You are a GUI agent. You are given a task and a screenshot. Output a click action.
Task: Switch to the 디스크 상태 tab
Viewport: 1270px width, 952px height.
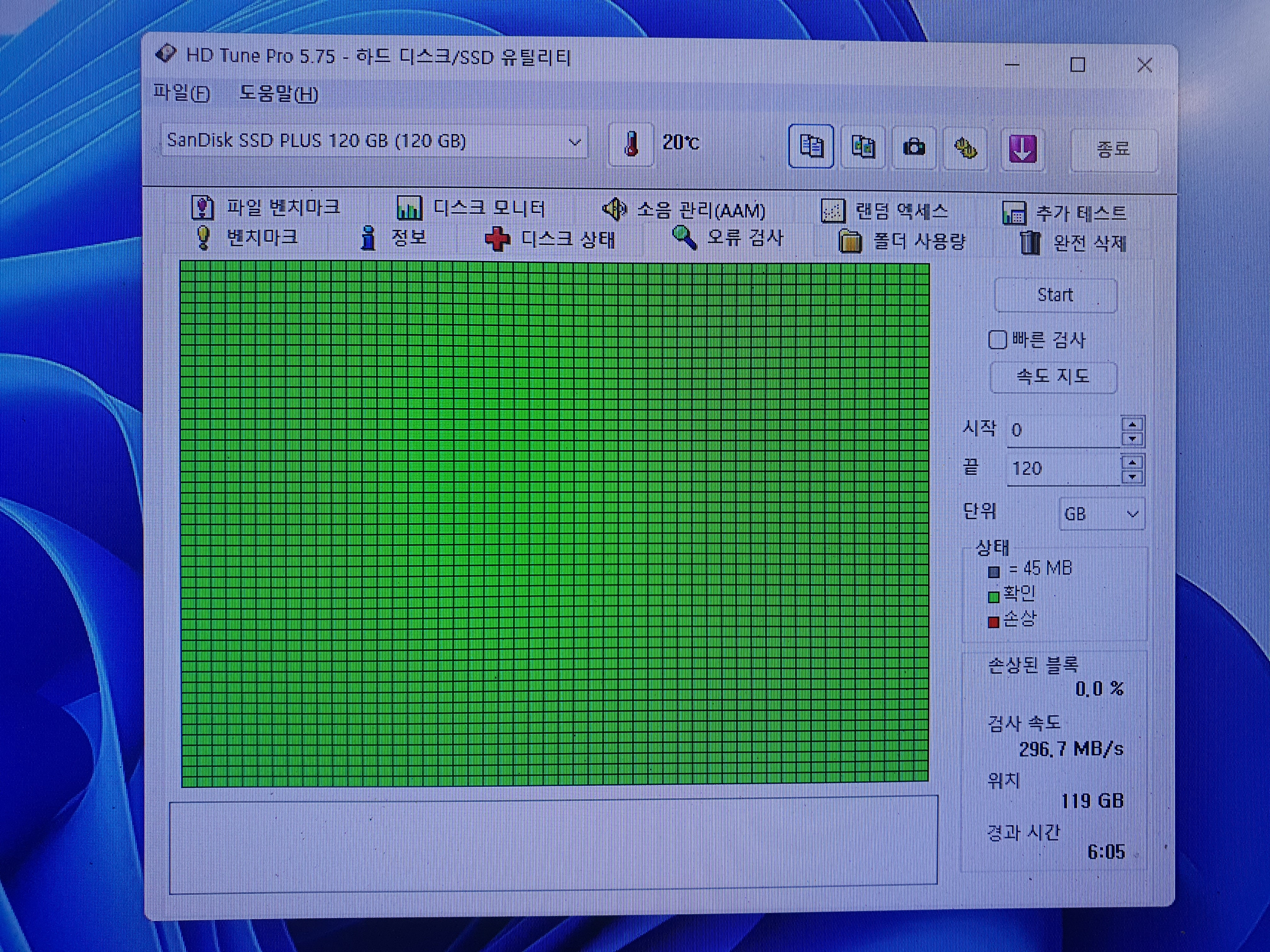click(550, 239)
